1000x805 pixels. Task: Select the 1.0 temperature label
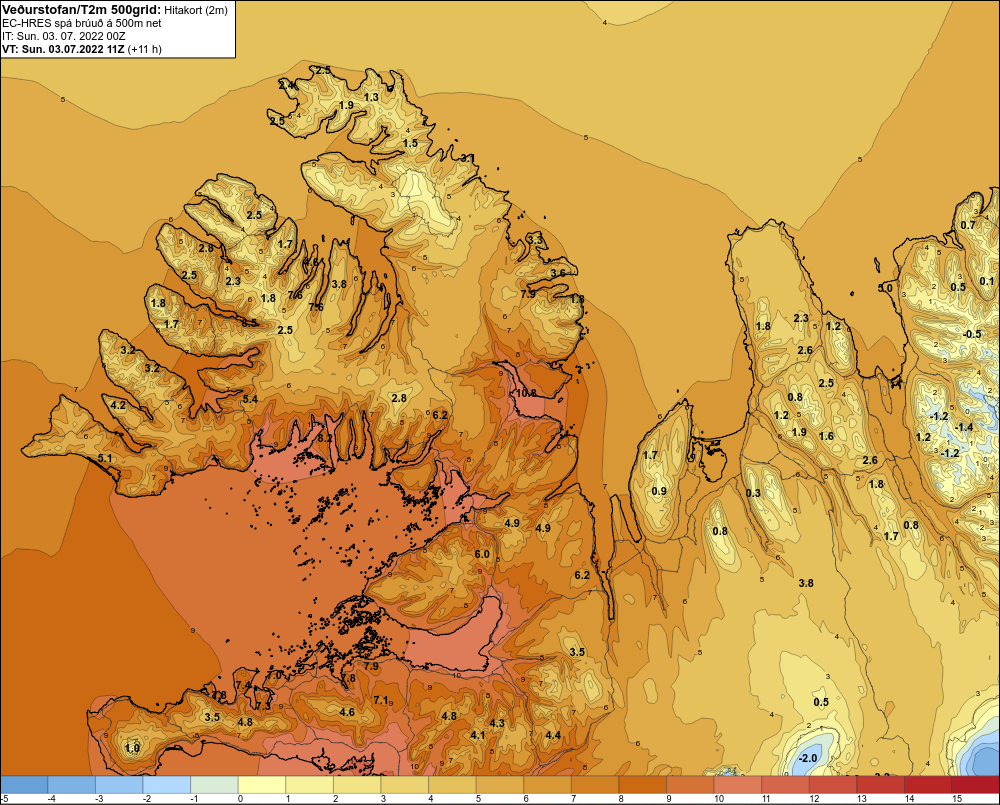132,749
